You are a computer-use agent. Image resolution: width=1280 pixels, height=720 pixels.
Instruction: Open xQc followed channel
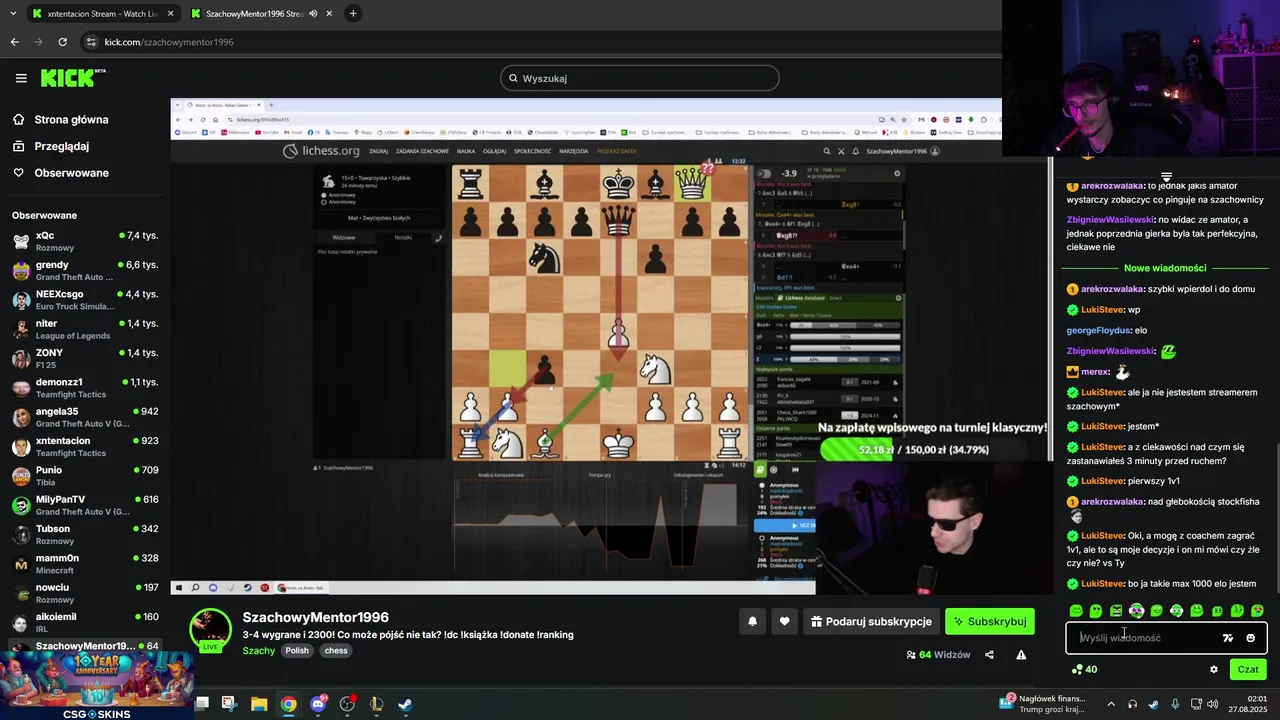[x=85, y=241]
